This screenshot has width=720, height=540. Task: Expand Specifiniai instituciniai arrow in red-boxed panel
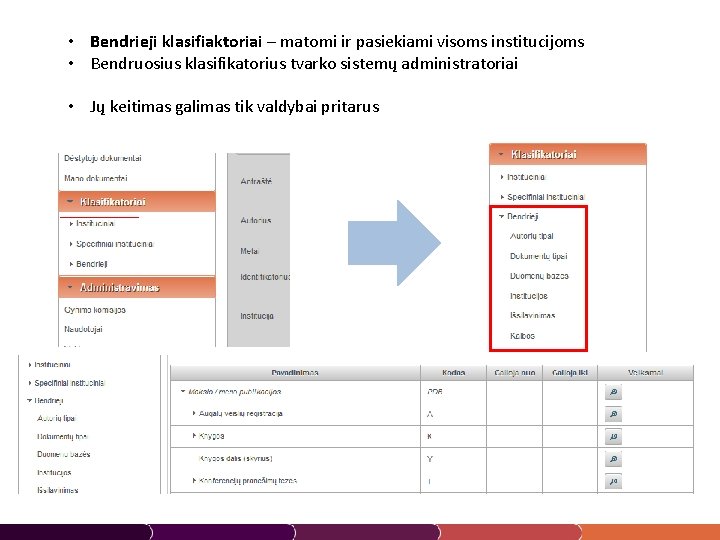[502, 197]
